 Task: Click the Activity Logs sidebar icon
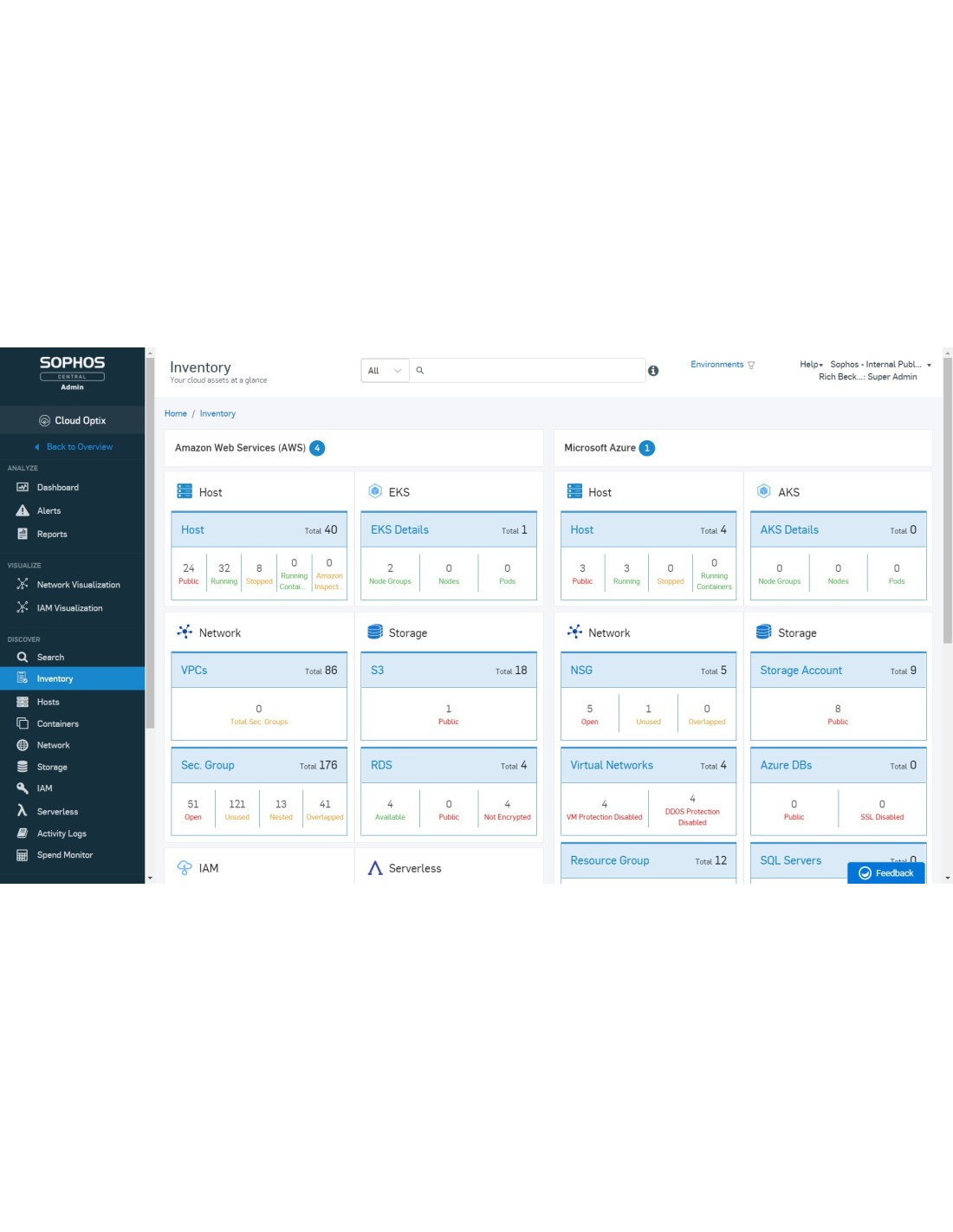pyautogui.click(x=23, y=833)
